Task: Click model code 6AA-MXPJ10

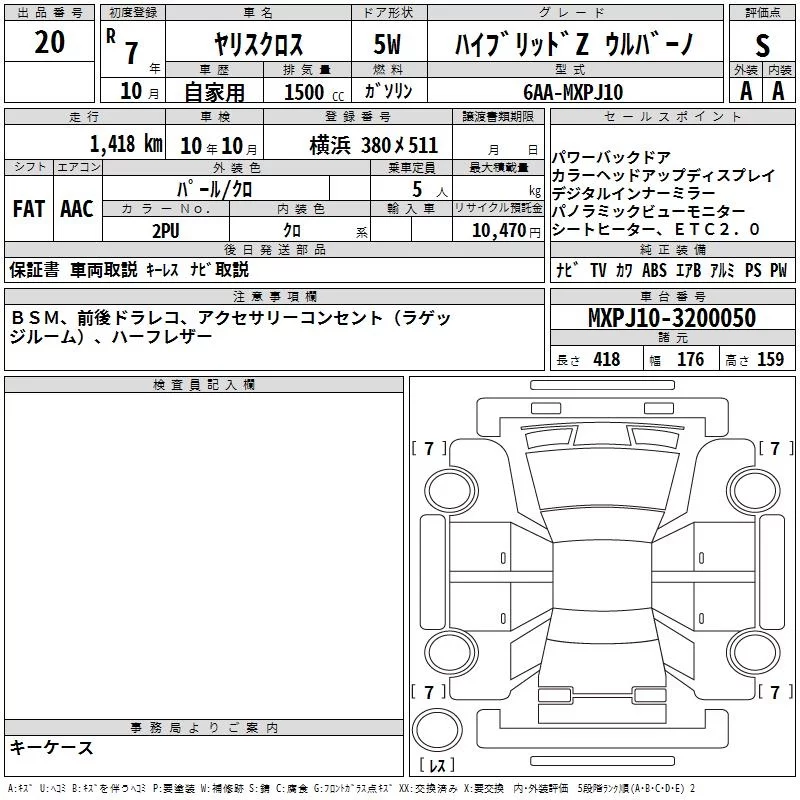Action: coord(573,92)
